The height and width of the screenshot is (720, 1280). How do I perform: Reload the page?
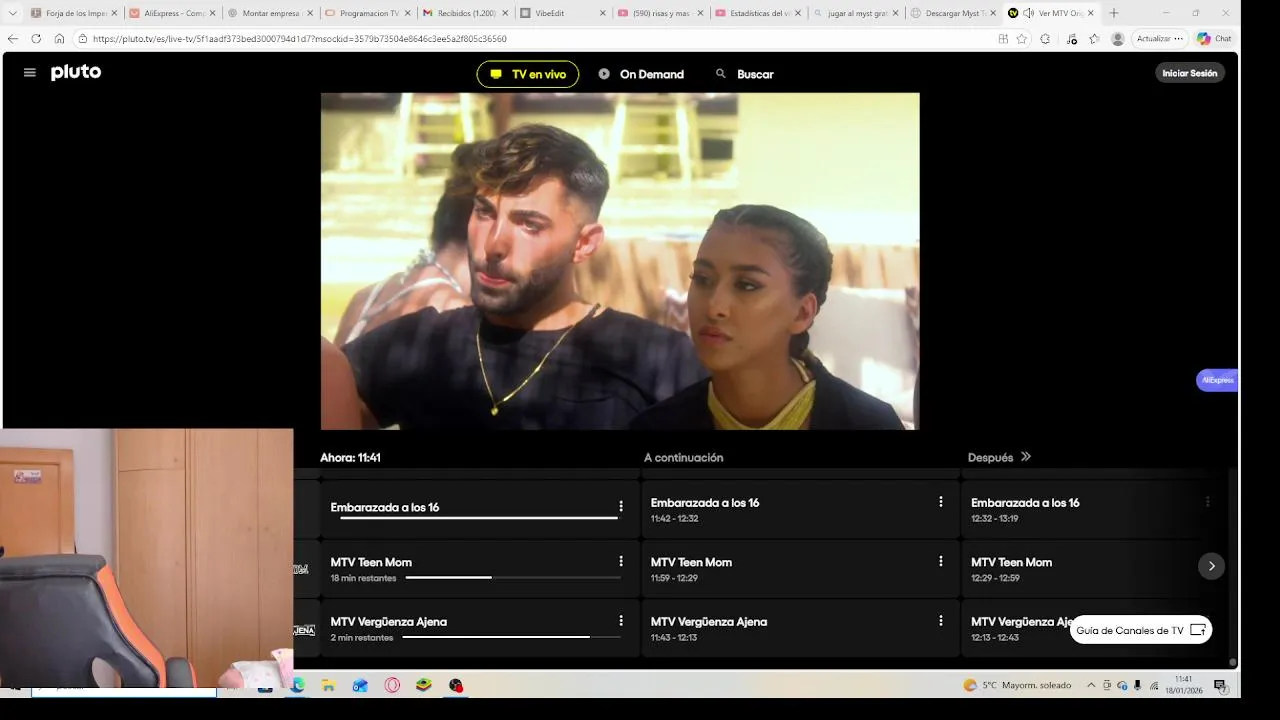pyautogui.click(x=36, y=39)
